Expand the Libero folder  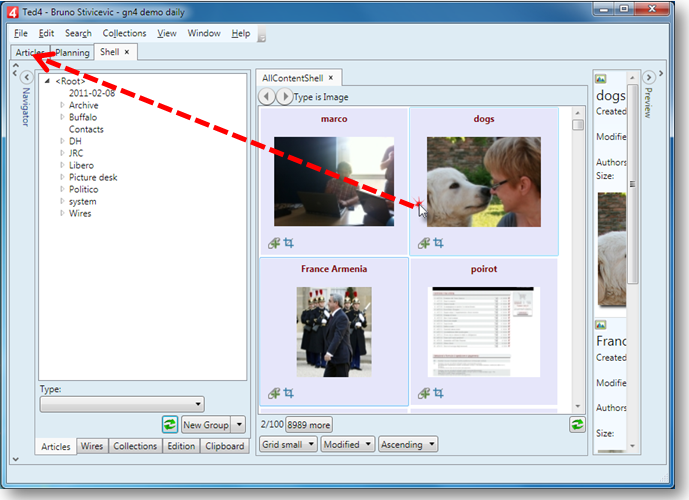[x=62, y=165]
